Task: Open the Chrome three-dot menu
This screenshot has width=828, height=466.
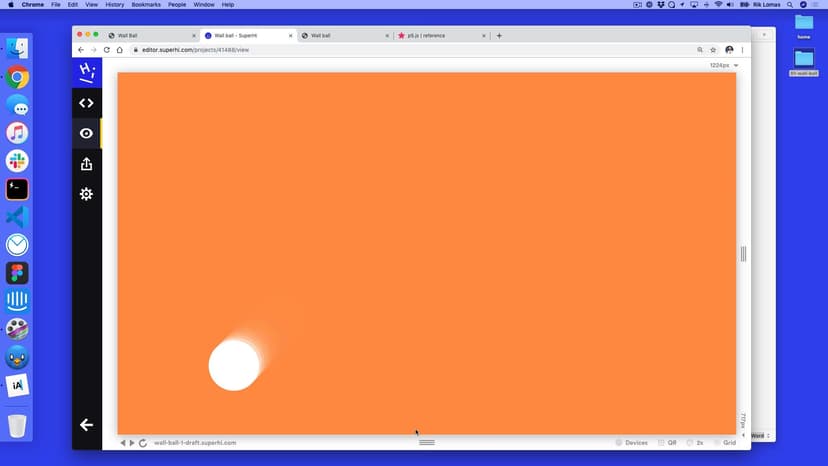Action: [742, 49]
